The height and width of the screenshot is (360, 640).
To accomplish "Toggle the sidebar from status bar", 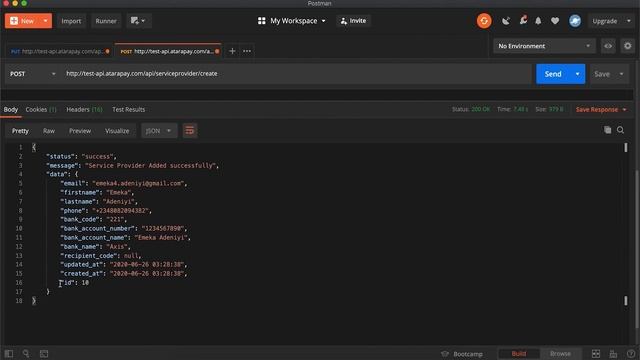I will [9, 353].
